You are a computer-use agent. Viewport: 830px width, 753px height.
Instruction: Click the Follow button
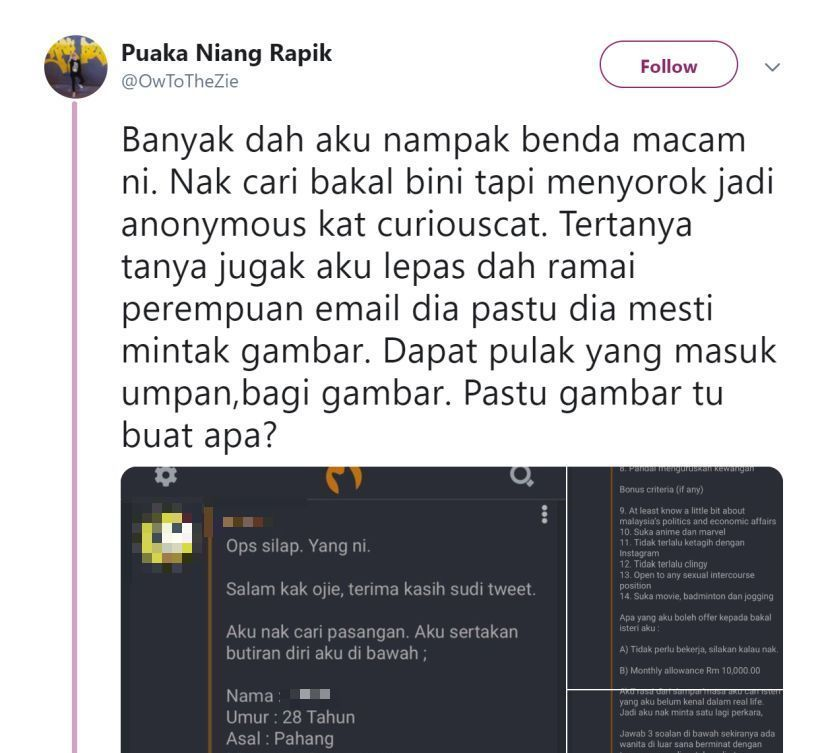(668, 65)
